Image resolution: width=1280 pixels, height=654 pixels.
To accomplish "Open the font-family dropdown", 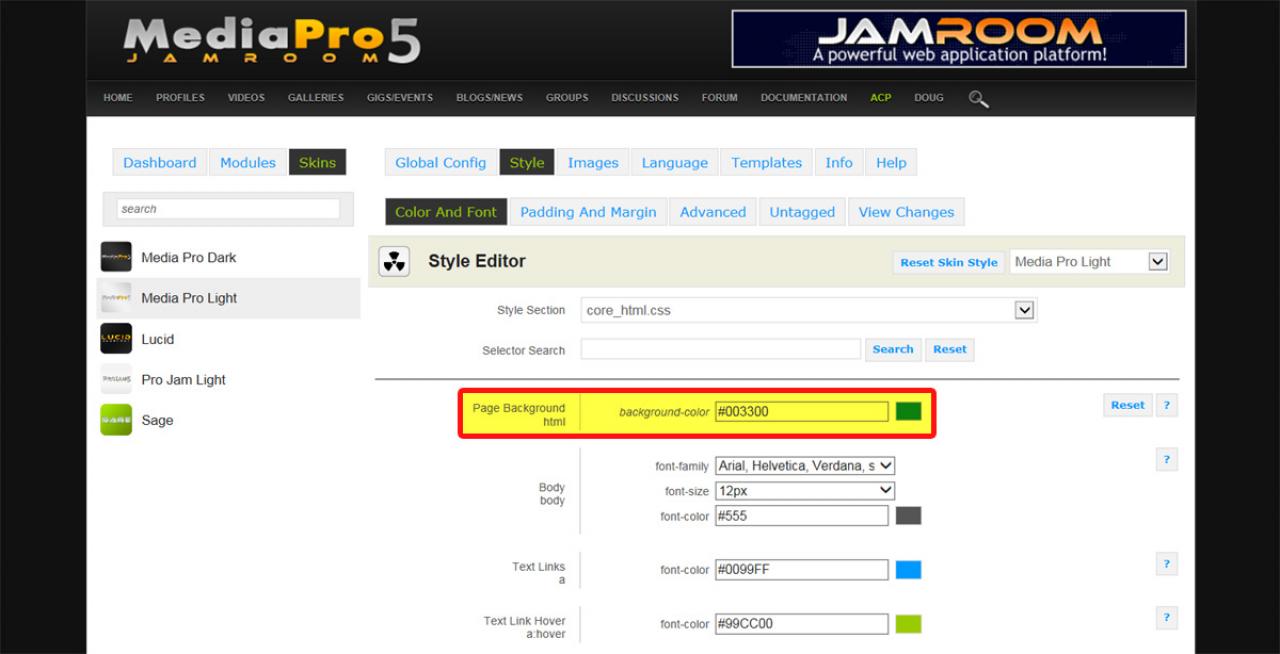I will pos(805,466).
